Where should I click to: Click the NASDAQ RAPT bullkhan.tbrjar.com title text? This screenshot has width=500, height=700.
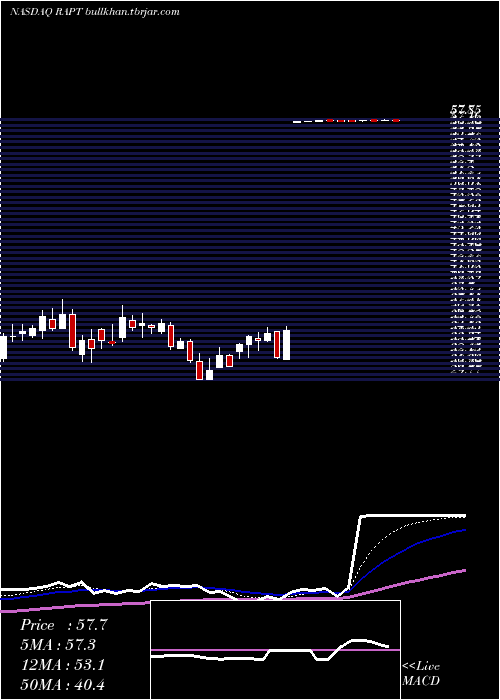(94, 12)
